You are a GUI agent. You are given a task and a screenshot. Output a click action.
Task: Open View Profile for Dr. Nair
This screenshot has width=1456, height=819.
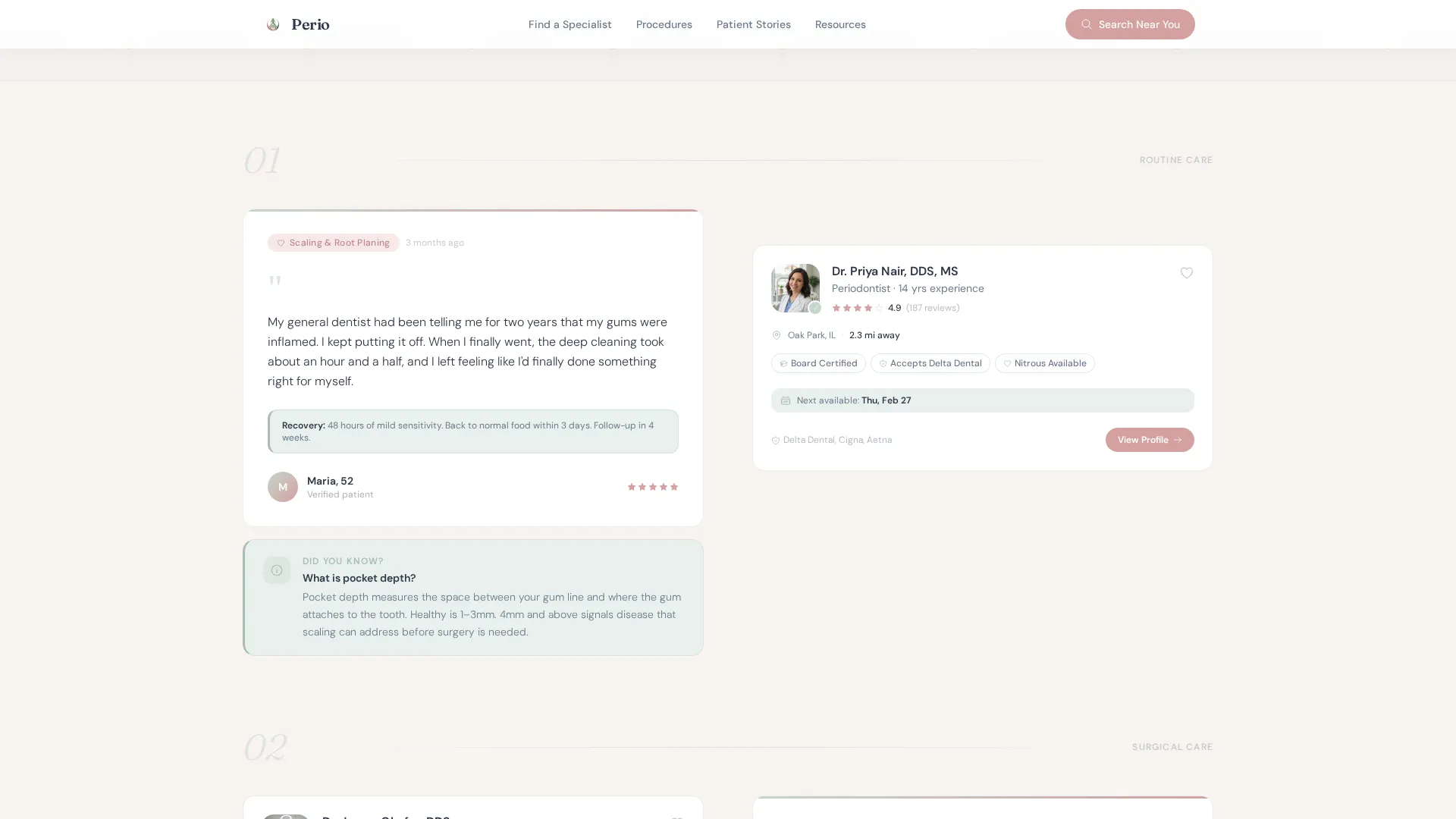pos(1149,440)
